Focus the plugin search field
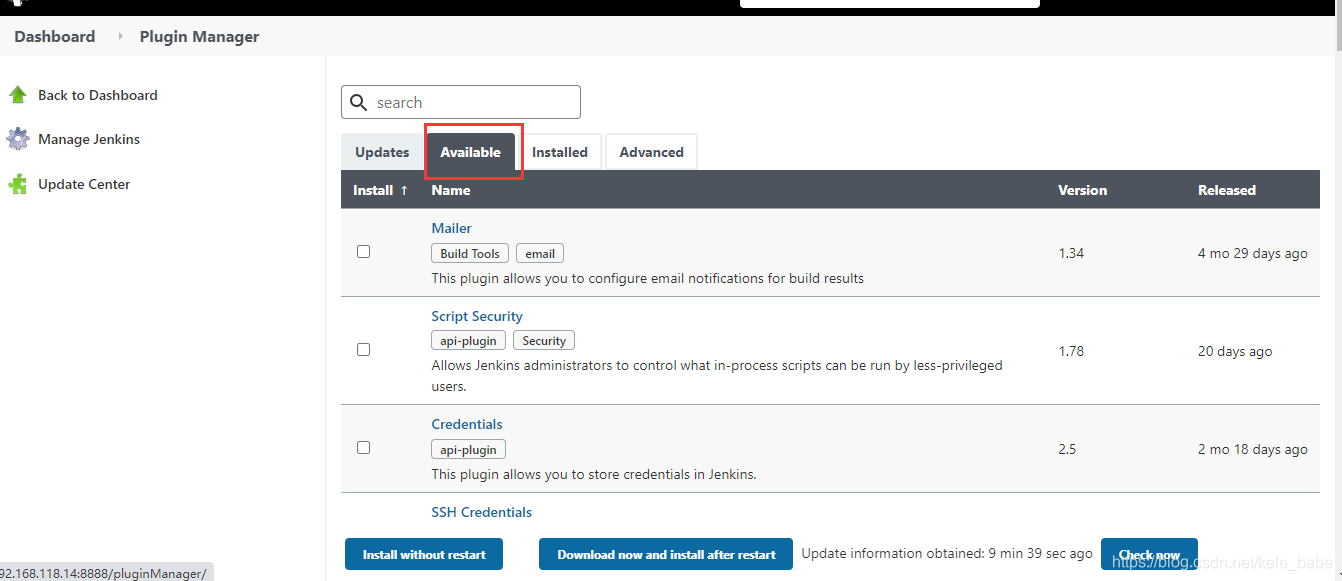Viewport: 1342px width, 581px height. pyautogui.click(x=461, y=102)
